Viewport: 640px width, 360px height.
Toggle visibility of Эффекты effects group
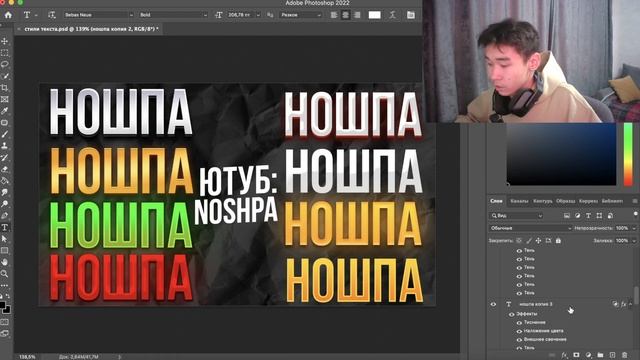pyautogui.click(x=511, y=314)
